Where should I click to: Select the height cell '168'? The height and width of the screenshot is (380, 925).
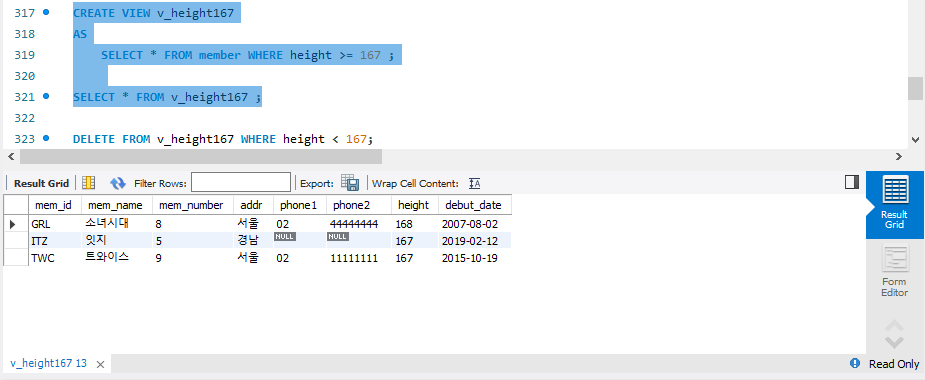click(x=415, y=224)
